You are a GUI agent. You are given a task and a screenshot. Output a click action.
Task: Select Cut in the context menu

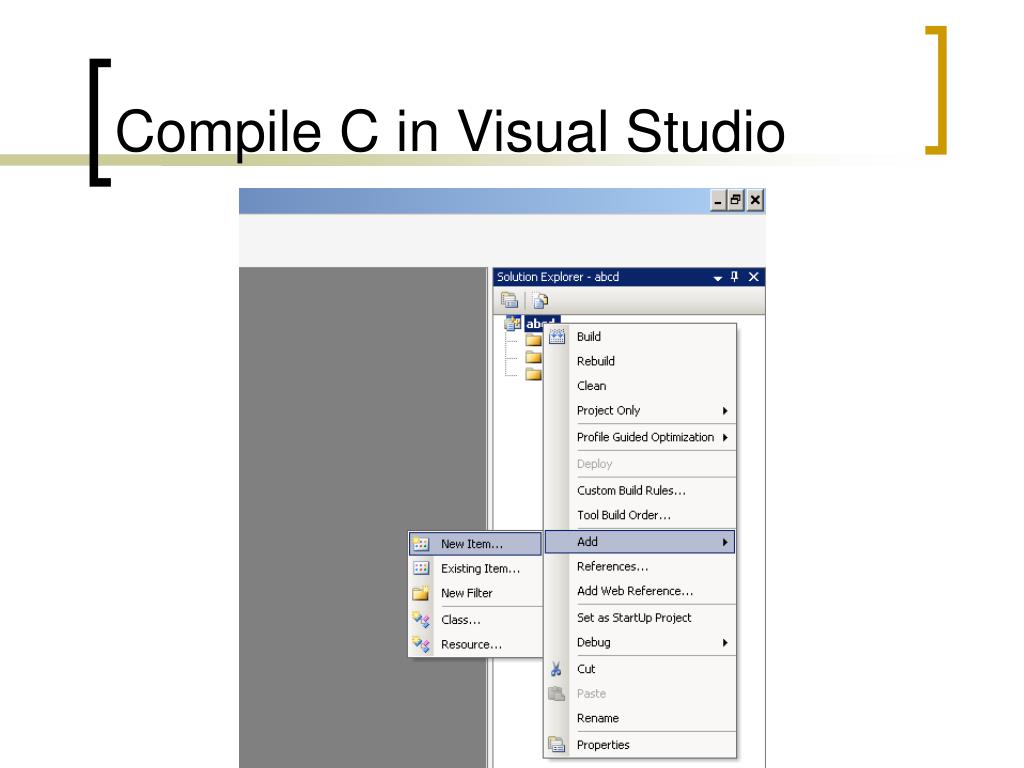click(x=640, y=669)
